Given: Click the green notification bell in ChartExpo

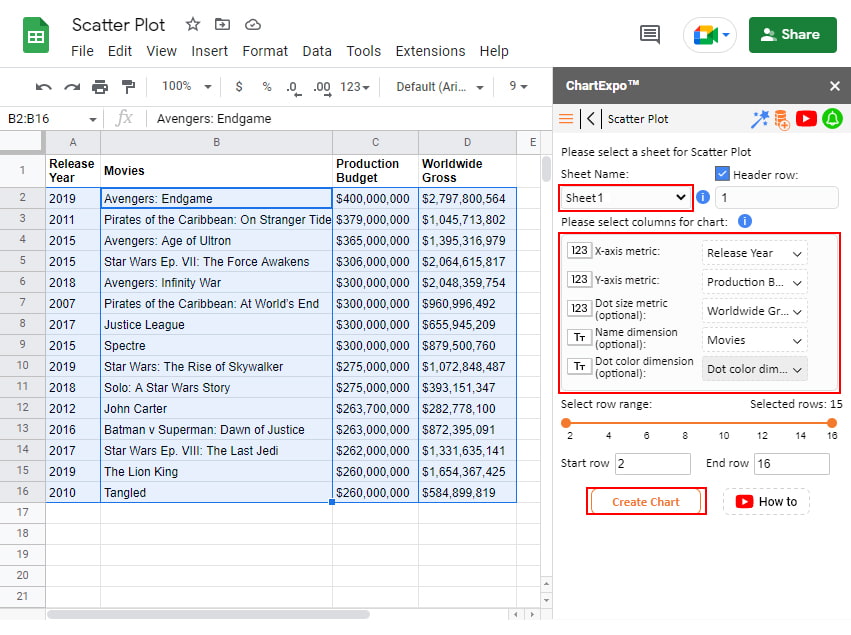Looking at the screenshot, I should (x=832, y=118).
